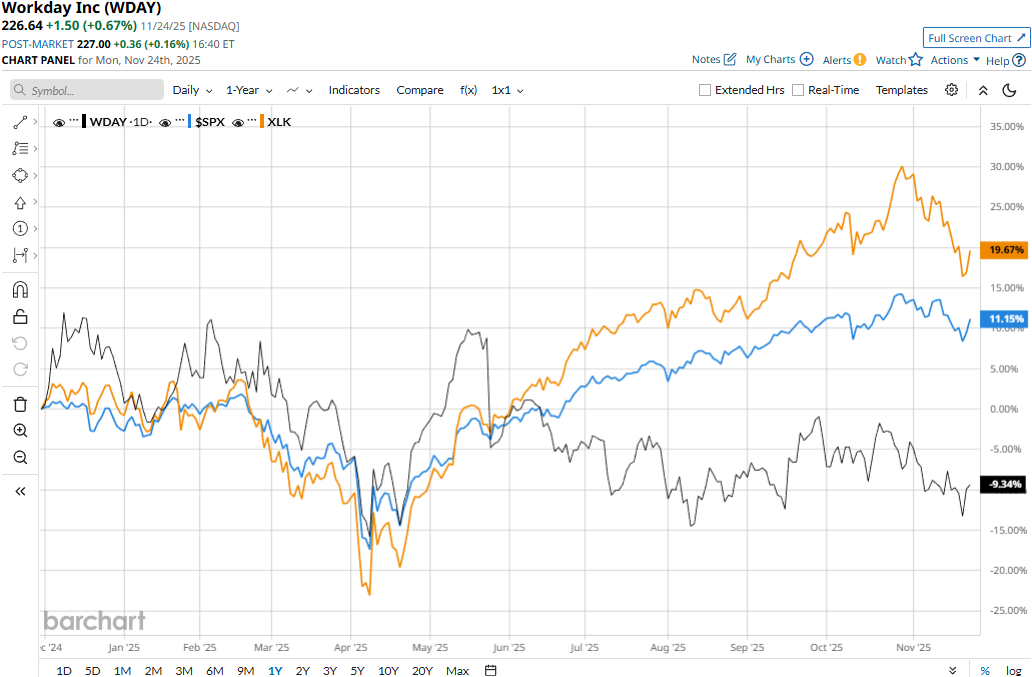Click the blue 11.15% price label

(x=1004, y=319)
